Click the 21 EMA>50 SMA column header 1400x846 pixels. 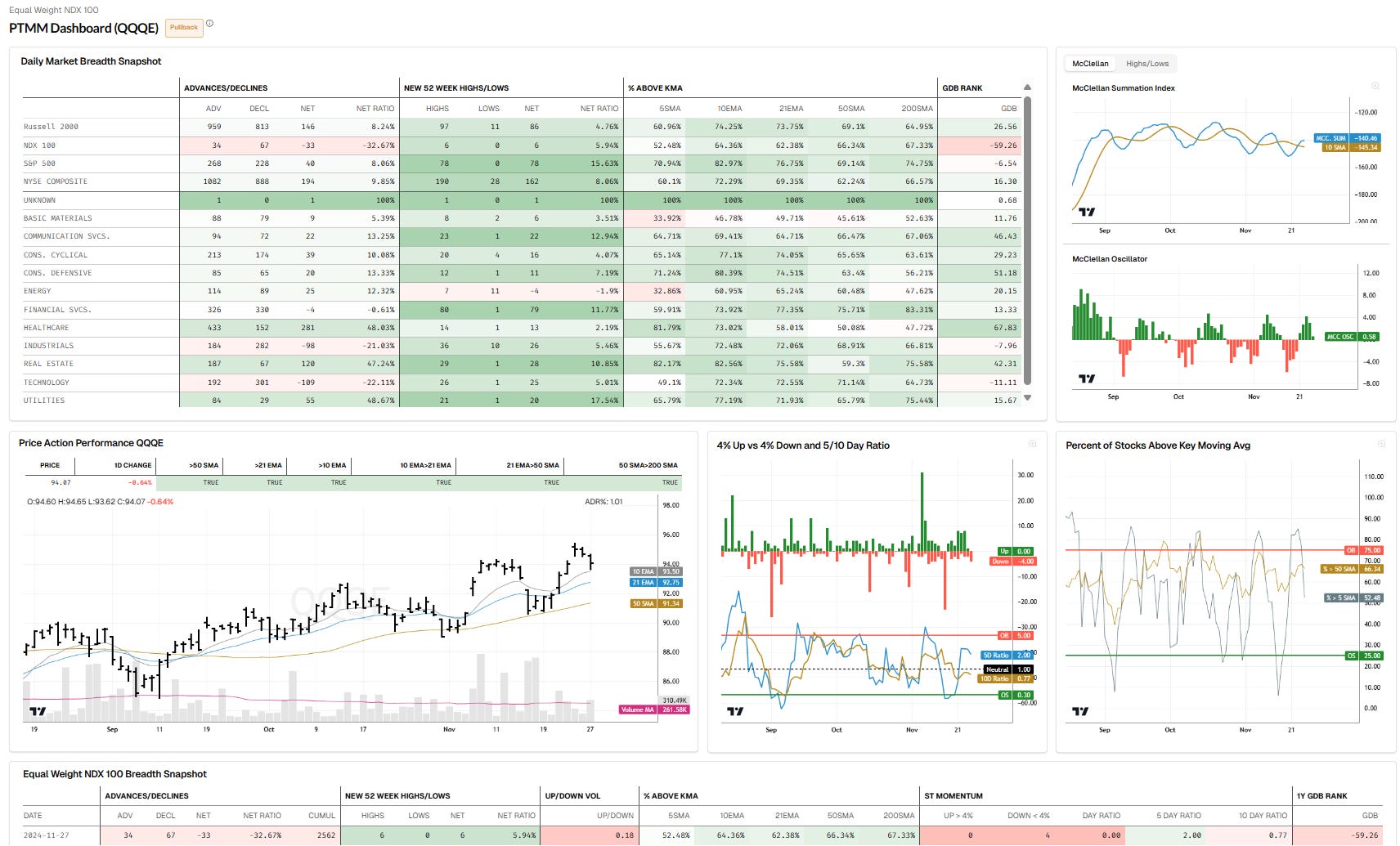(532, 465)
